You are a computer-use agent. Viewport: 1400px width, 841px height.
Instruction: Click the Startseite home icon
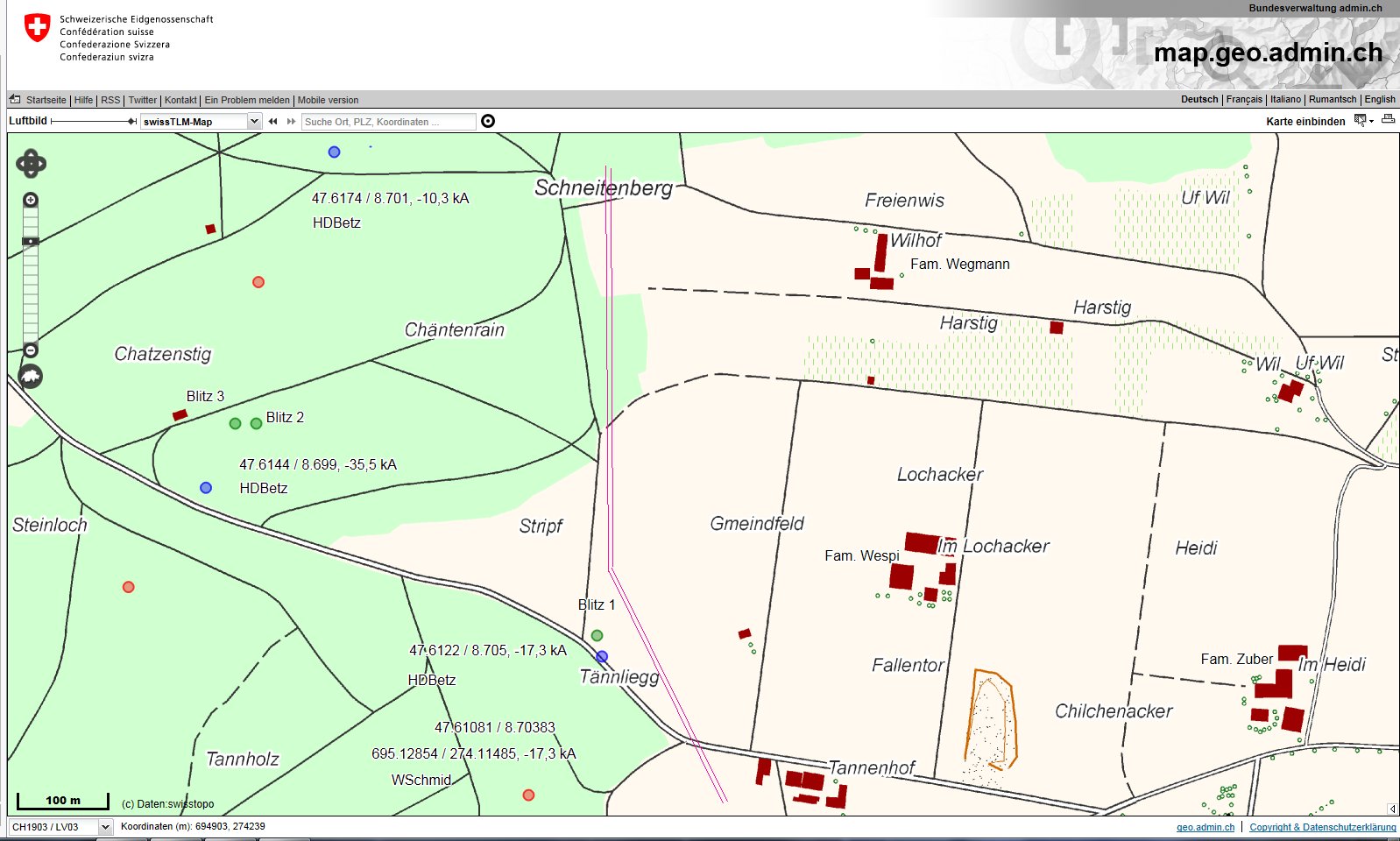click(15, 100)
